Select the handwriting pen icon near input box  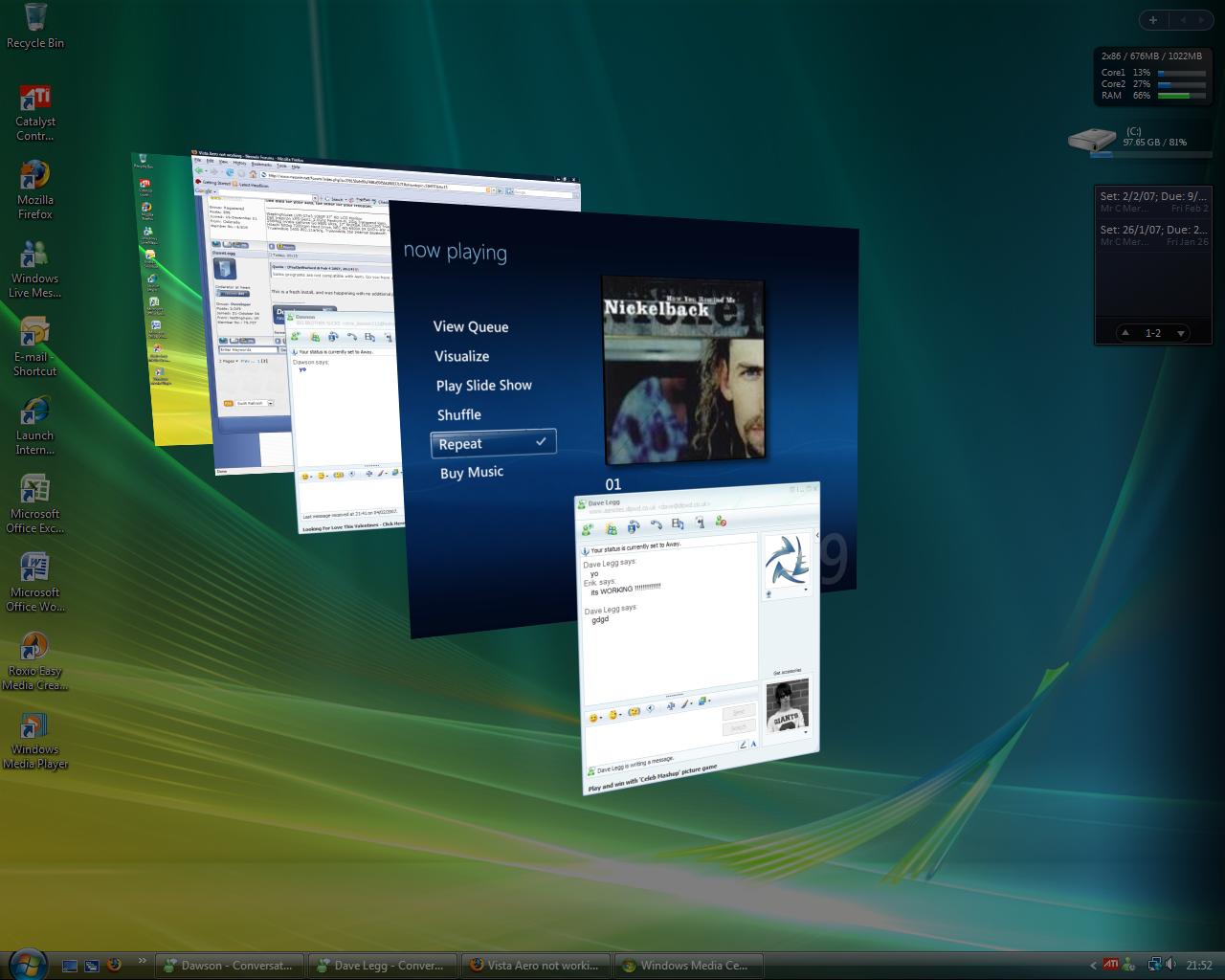745,745
